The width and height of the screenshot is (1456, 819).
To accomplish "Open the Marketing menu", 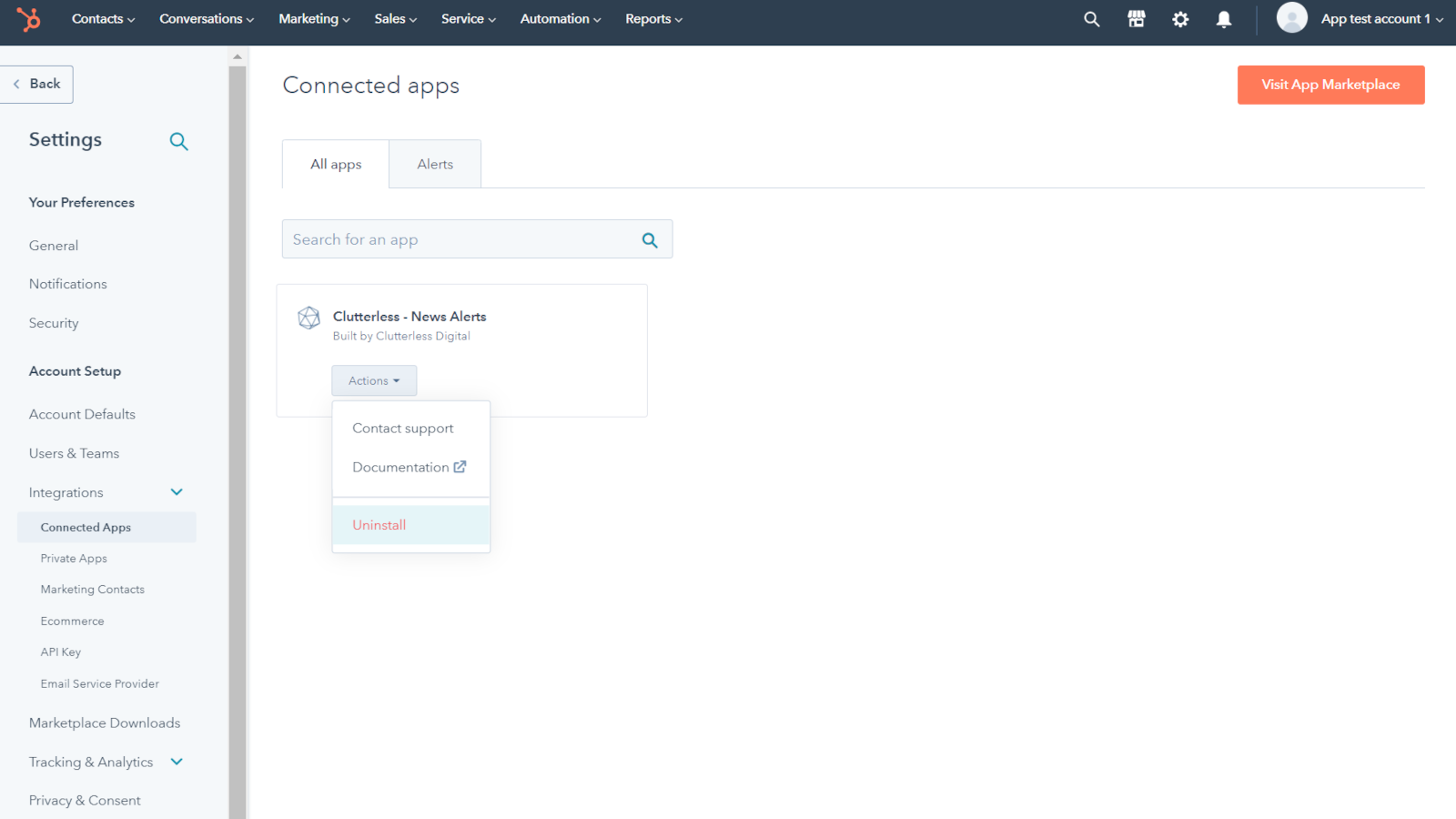I will [314, 19].
